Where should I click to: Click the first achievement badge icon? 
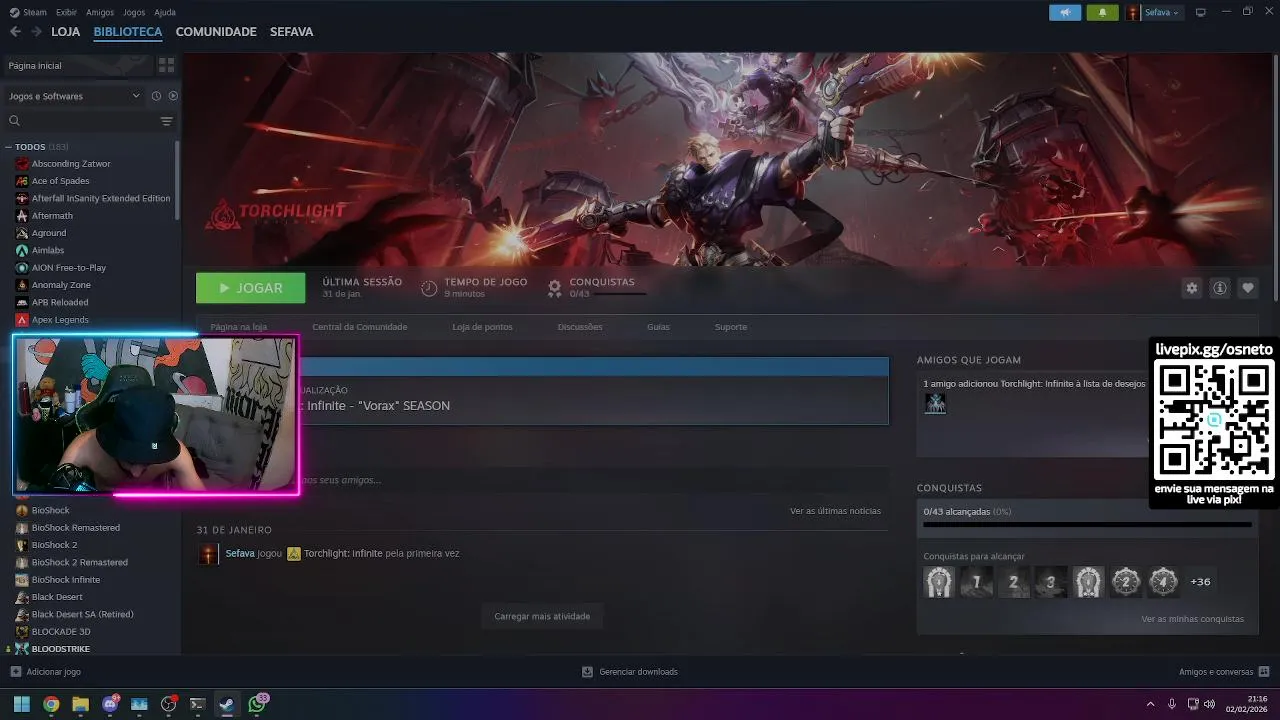(x=939, y=581)
